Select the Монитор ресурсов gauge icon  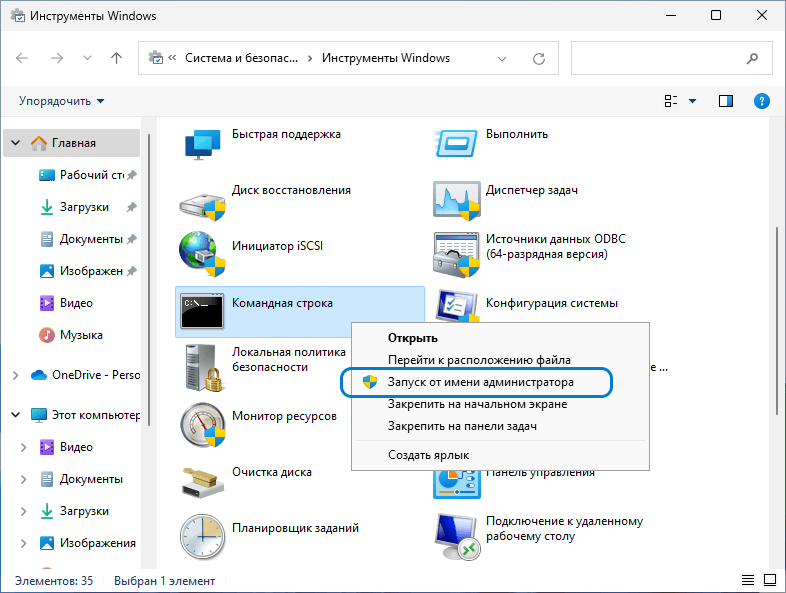[x=203, y=425]
